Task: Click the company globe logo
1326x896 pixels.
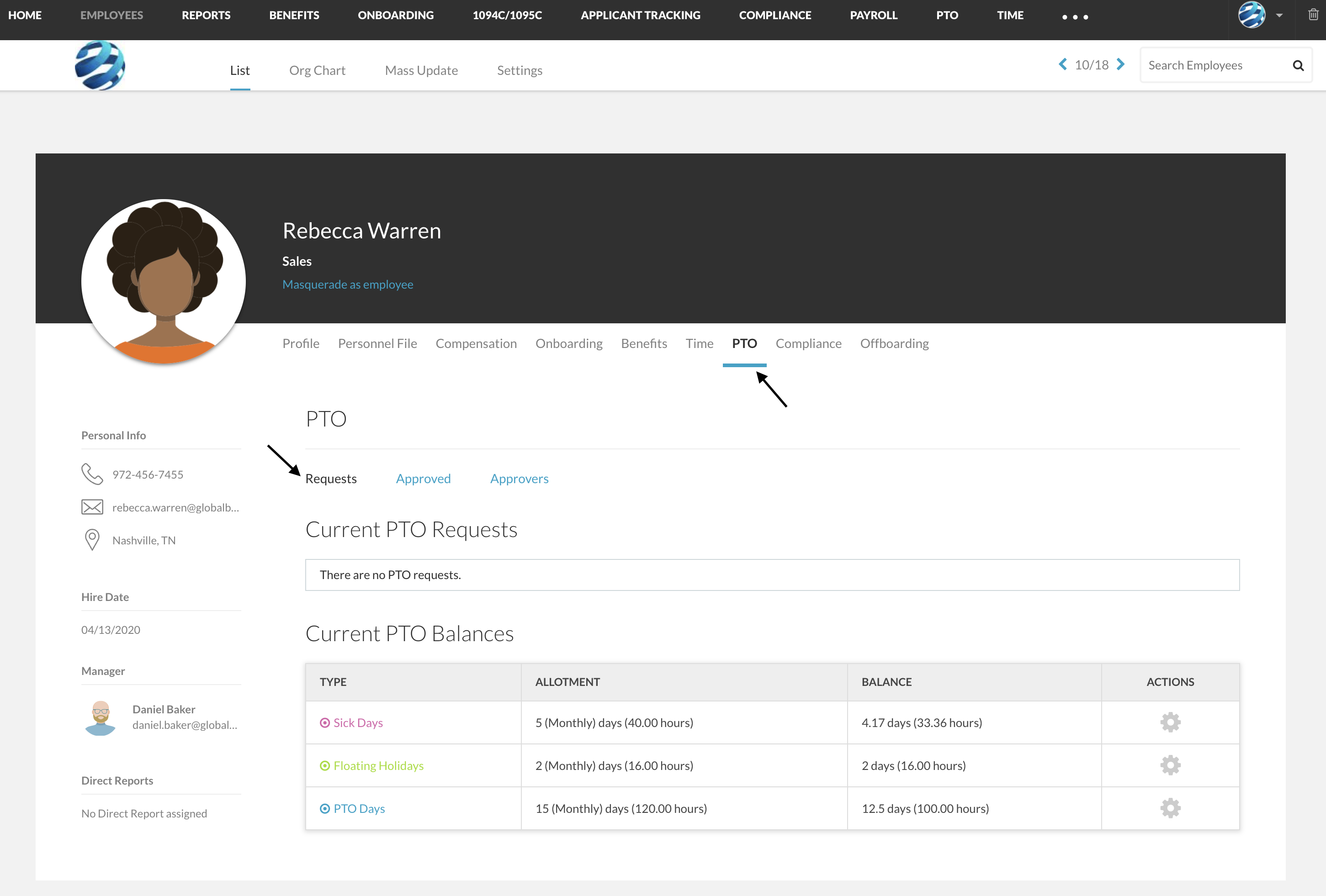Action: [101, 65]
